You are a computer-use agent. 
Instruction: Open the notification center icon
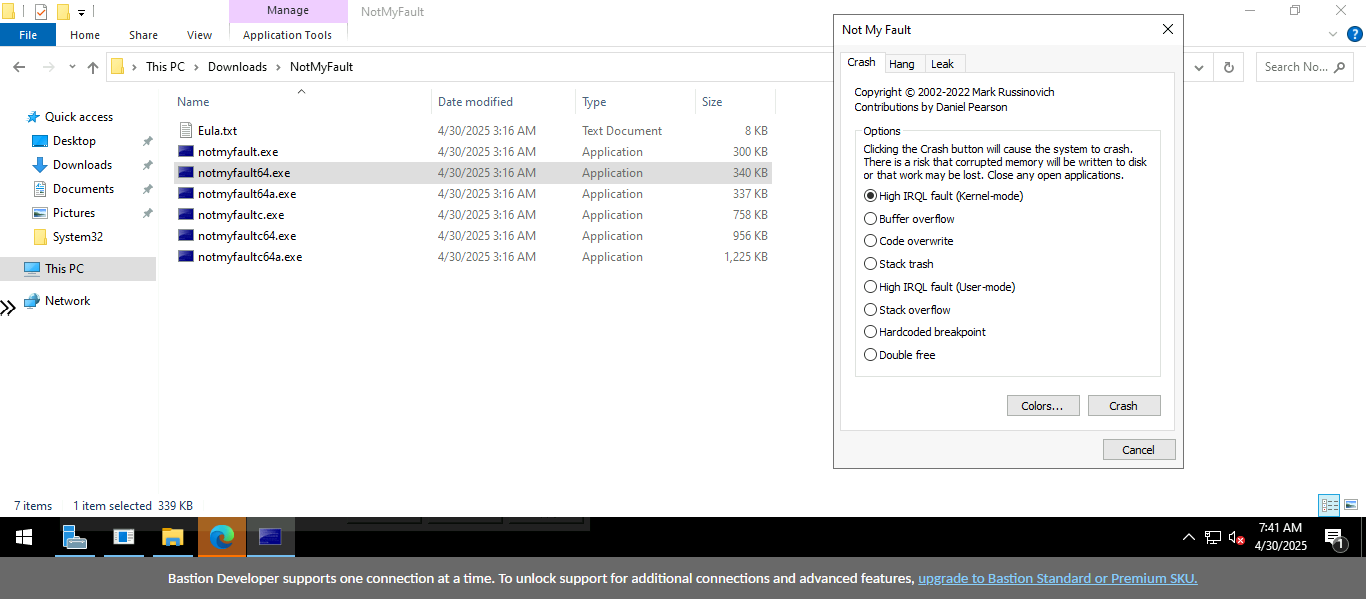click(1334, 538)
